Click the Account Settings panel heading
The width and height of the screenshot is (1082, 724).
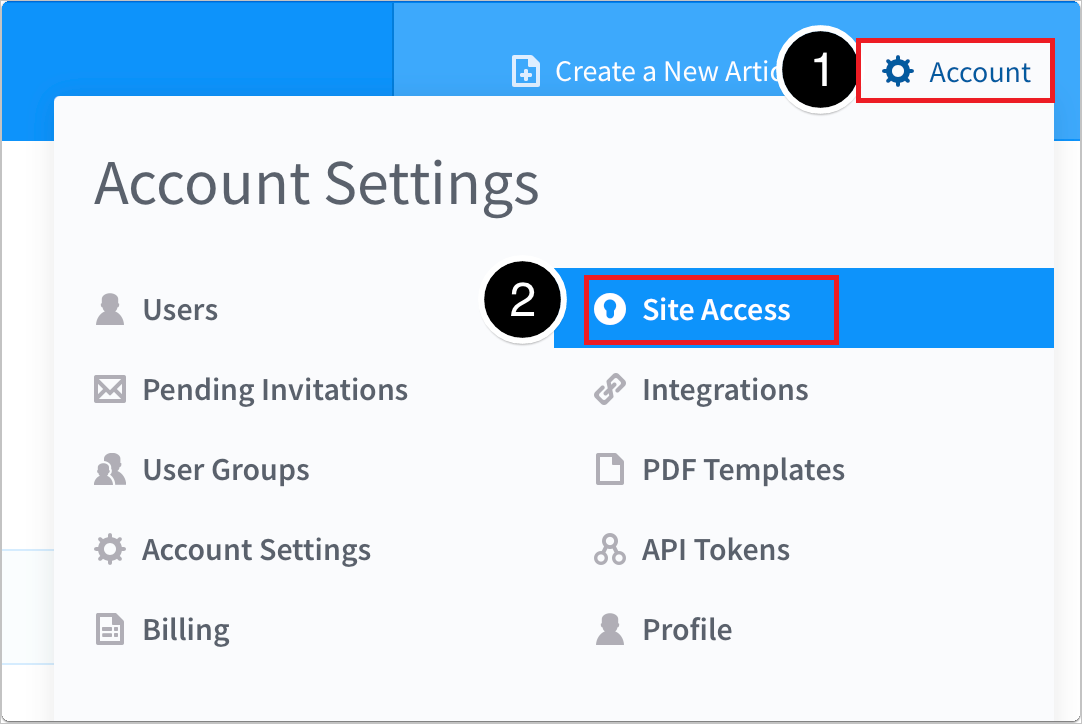click(x=317, y=185)
